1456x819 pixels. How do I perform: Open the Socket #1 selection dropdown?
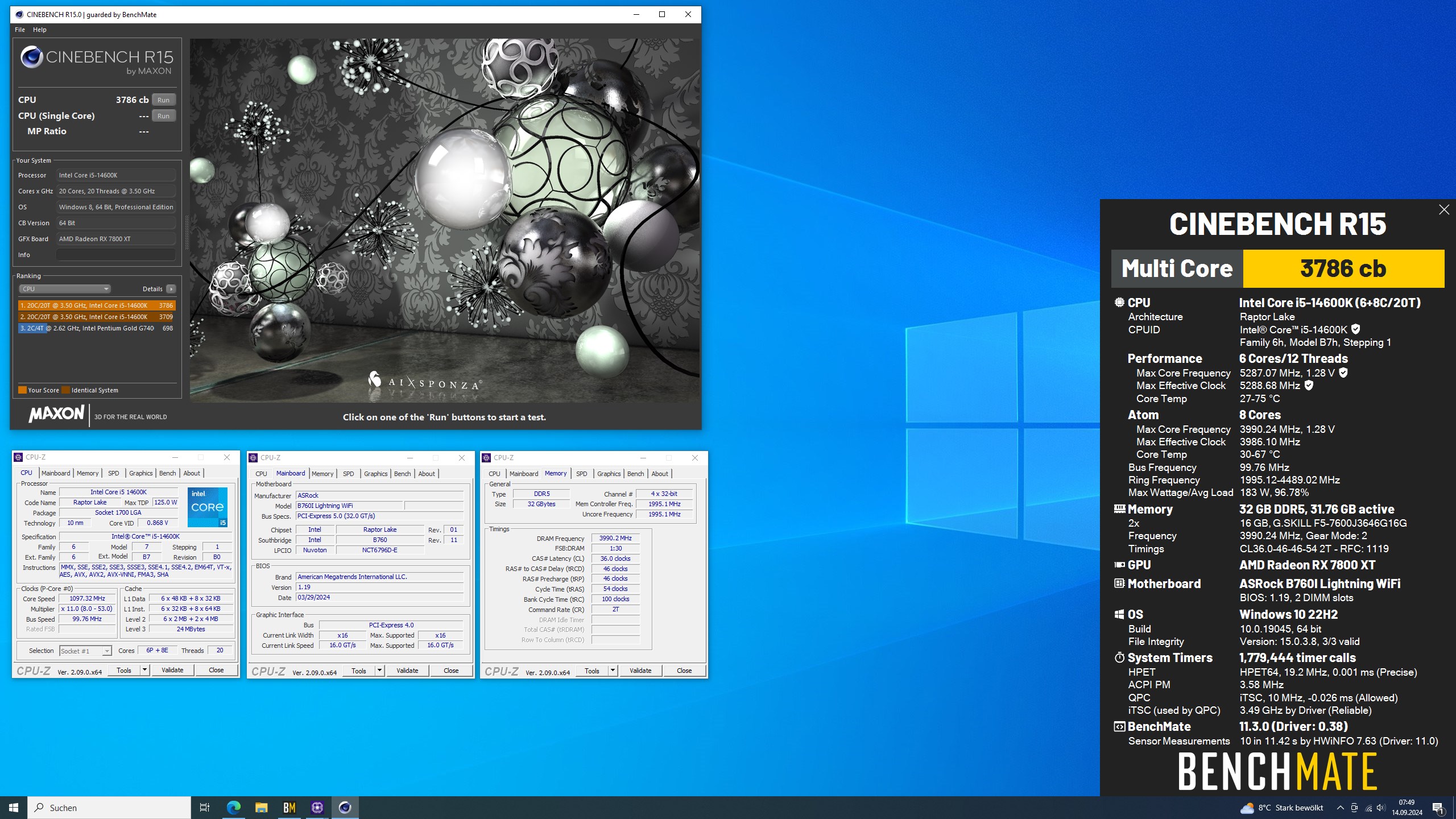[x=85, y=651]
